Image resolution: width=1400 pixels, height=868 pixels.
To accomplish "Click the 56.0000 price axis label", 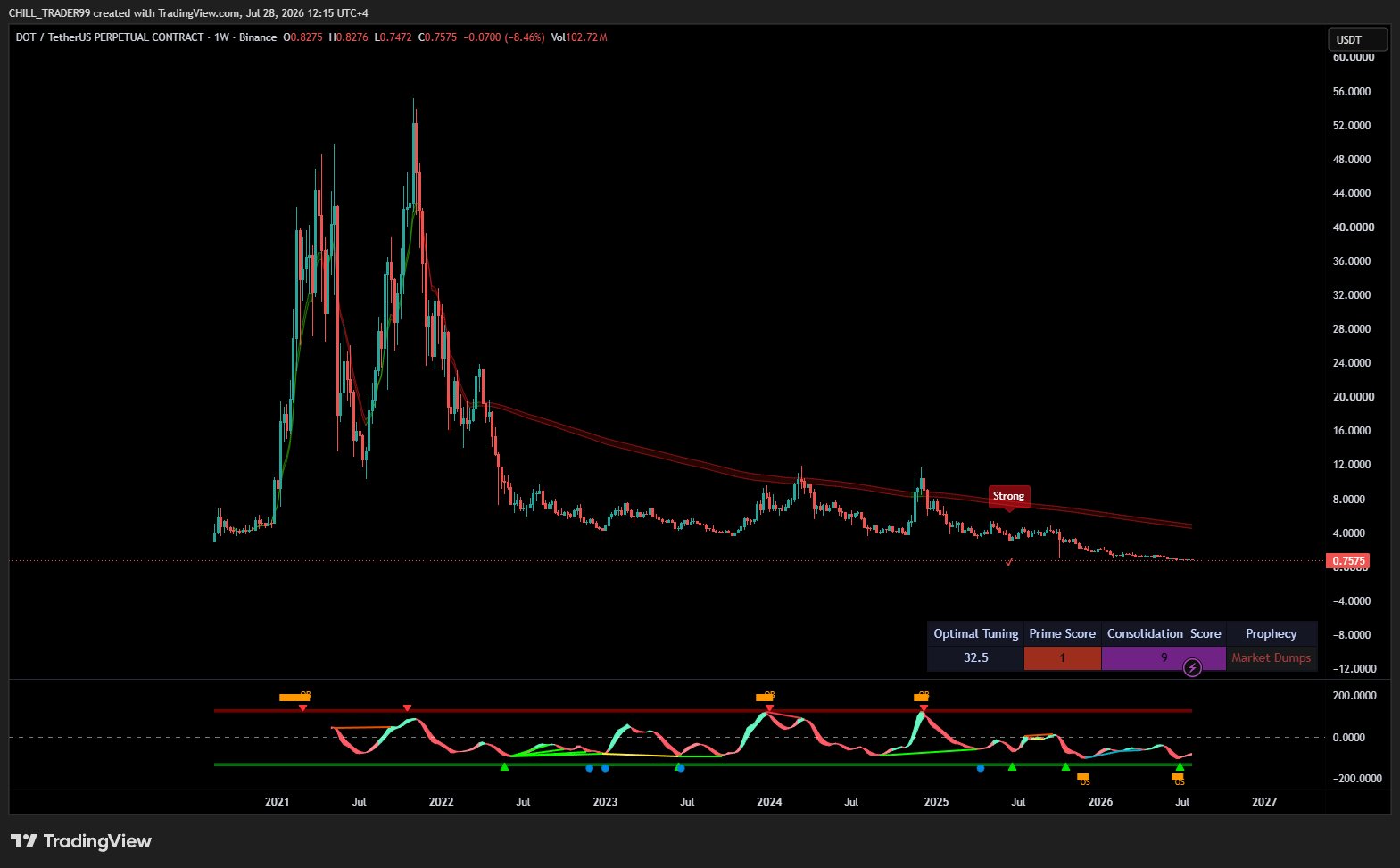I will (x=1352, y=92).
